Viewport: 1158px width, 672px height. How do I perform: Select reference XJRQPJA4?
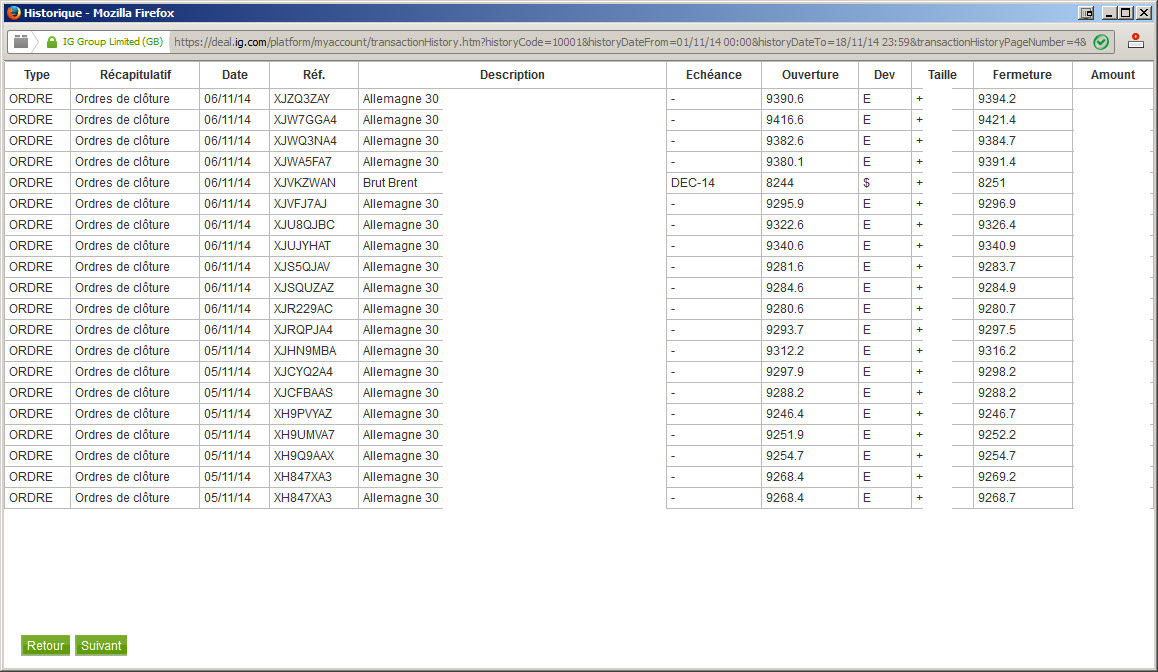[x=303, y=330]
